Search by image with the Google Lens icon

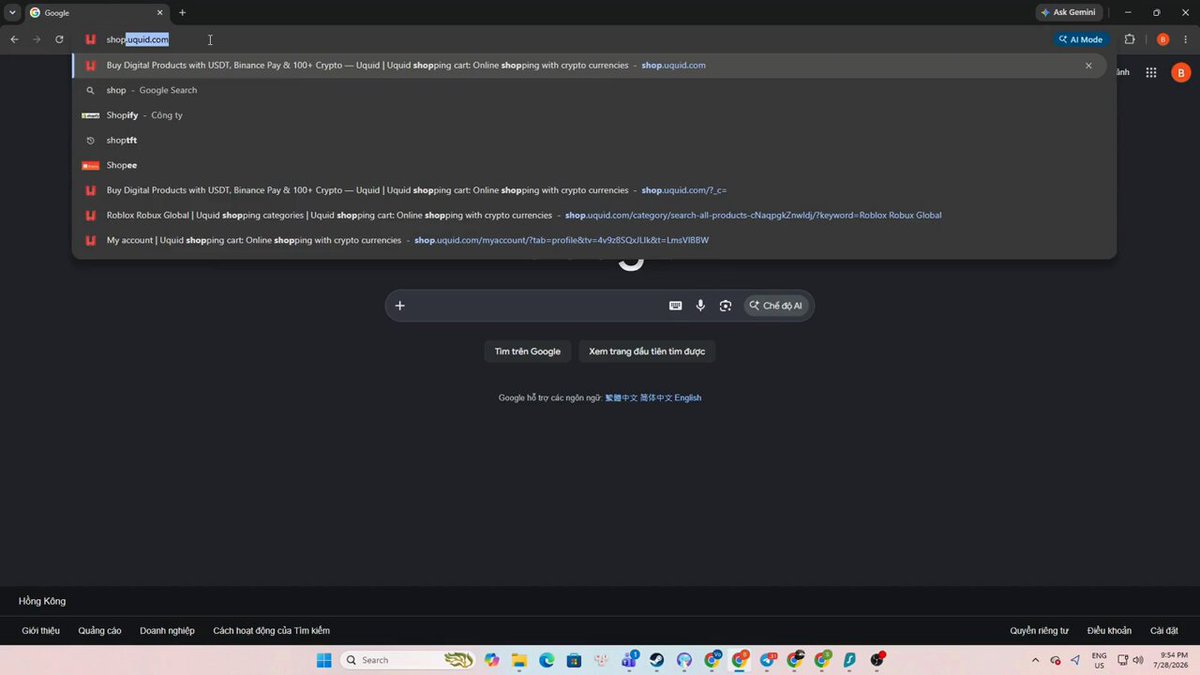point(725,306)
